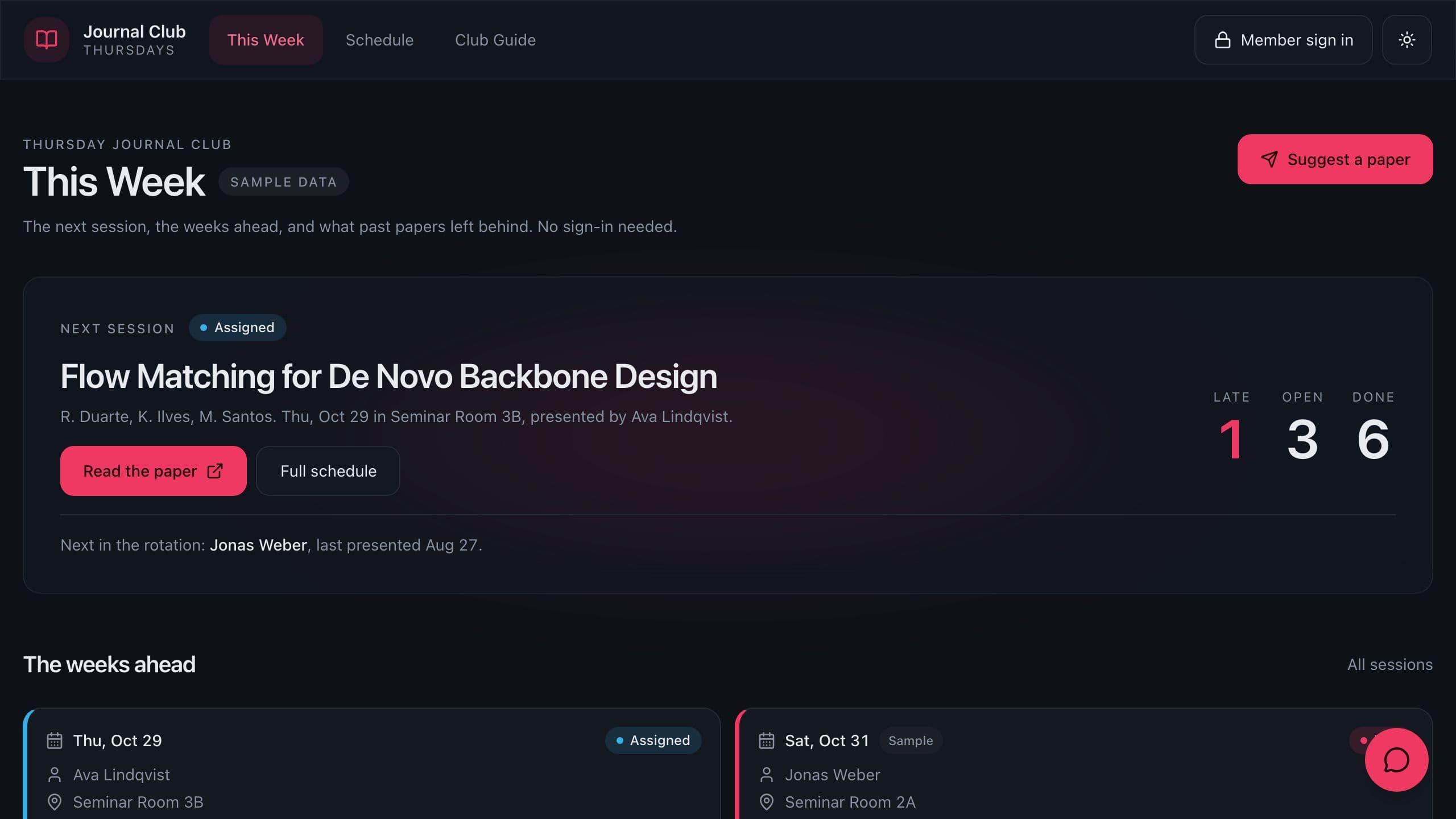1456x819 pixels.
Task: Click the OPEN count of 3
Action: pyautogui.click(x=1302, y=439)
